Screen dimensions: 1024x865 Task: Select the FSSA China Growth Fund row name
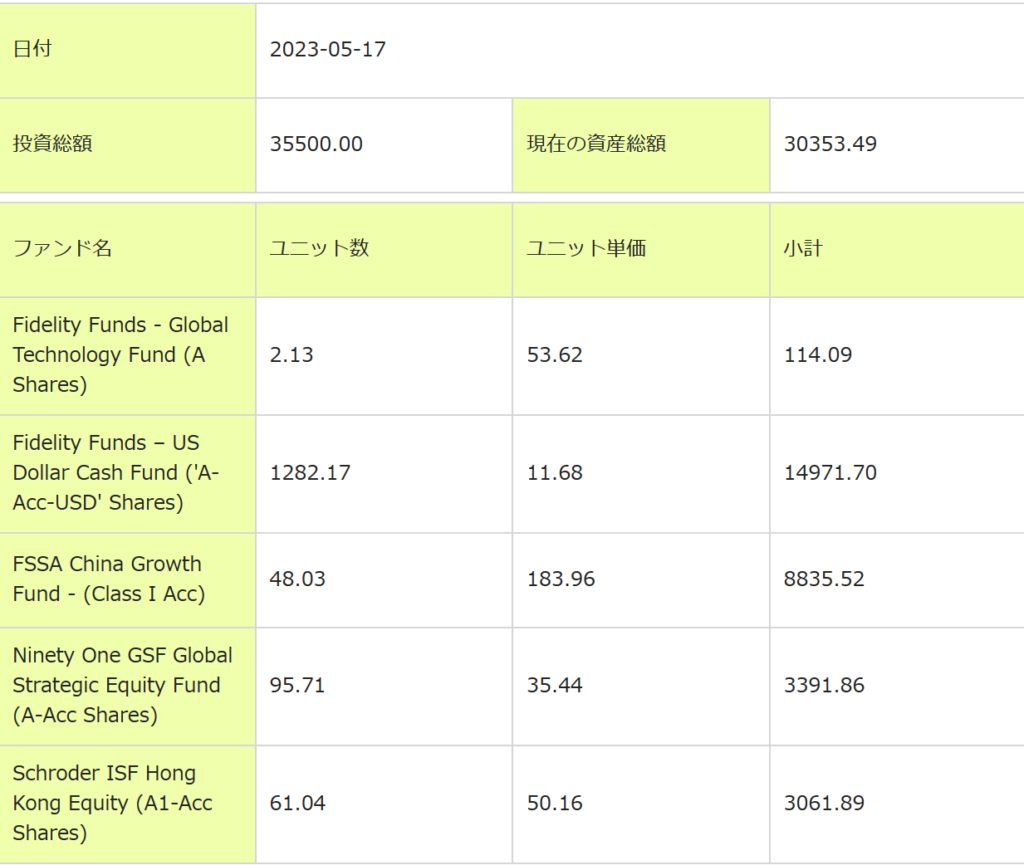108,579
